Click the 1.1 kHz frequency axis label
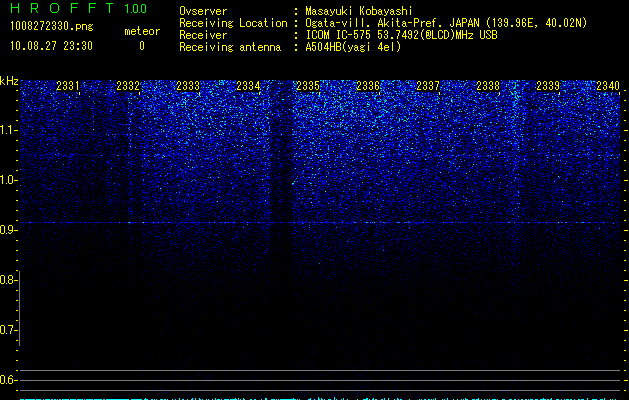 coord(8,130)
